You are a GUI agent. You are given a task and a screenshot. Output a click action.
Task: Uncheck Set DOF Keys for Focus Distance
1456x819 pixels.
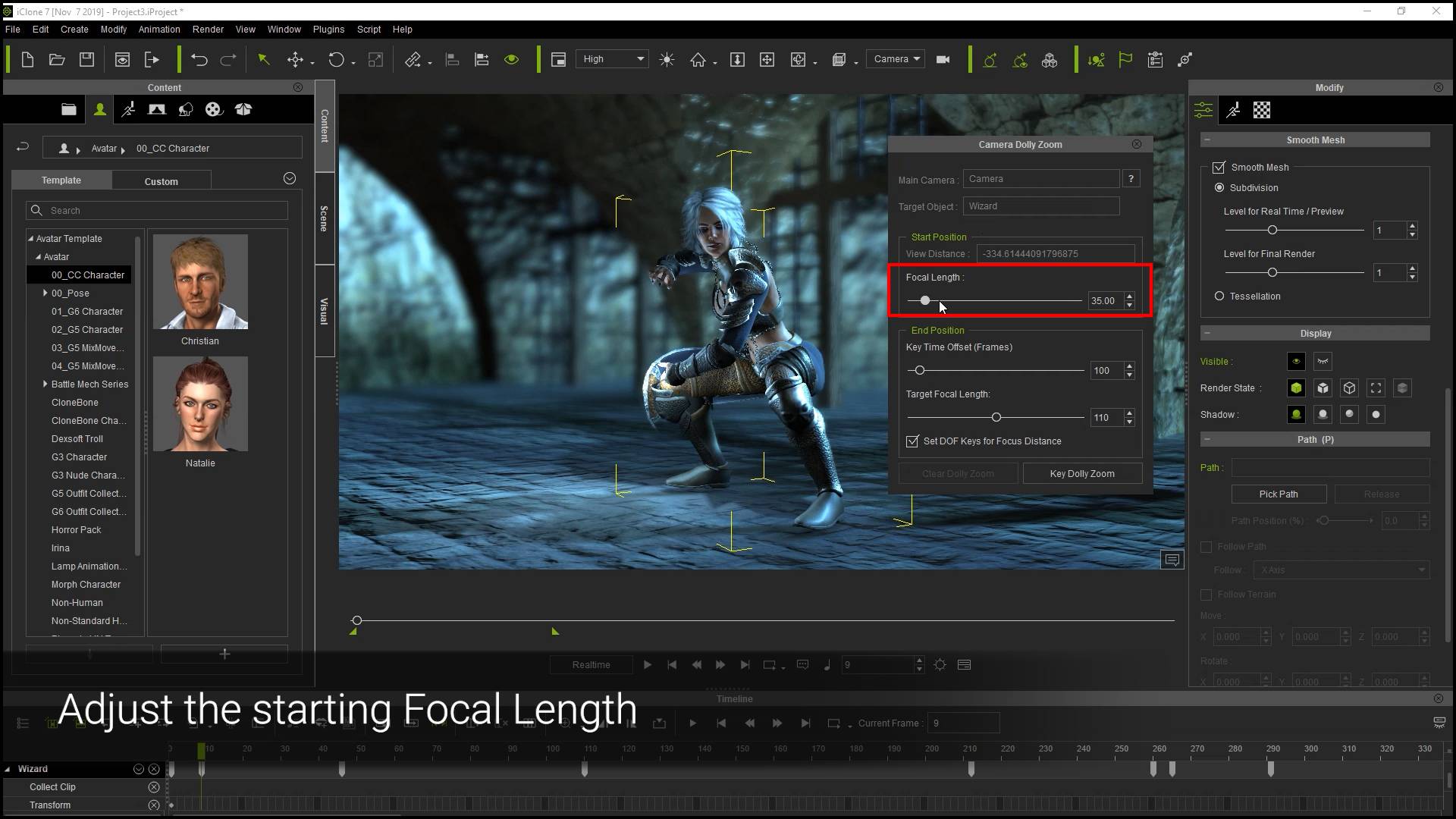912,441
